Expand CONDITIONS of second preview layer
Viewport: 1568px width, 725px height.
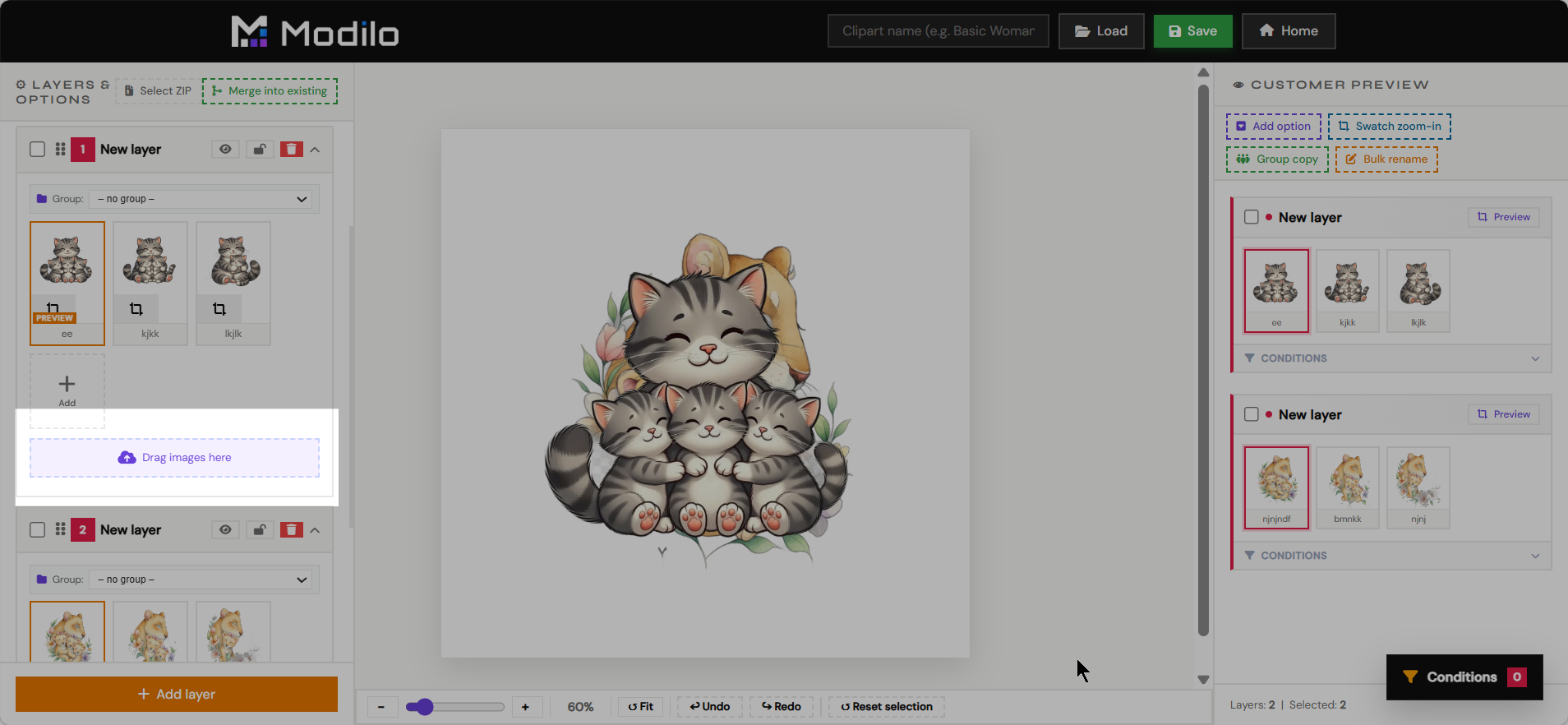coord(1392,556)
